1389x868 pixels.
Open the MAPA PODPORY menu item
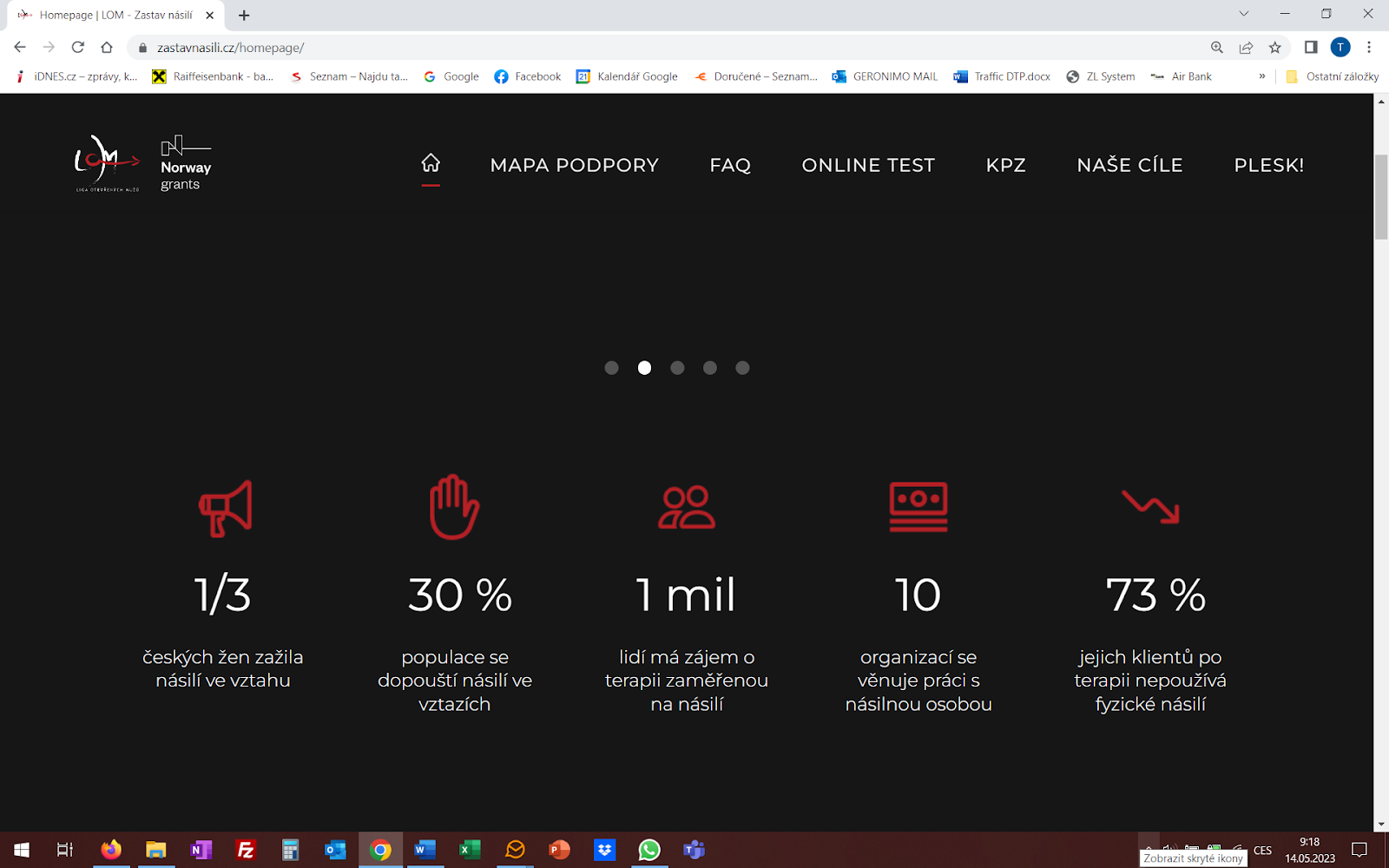(x=574, y=165)
